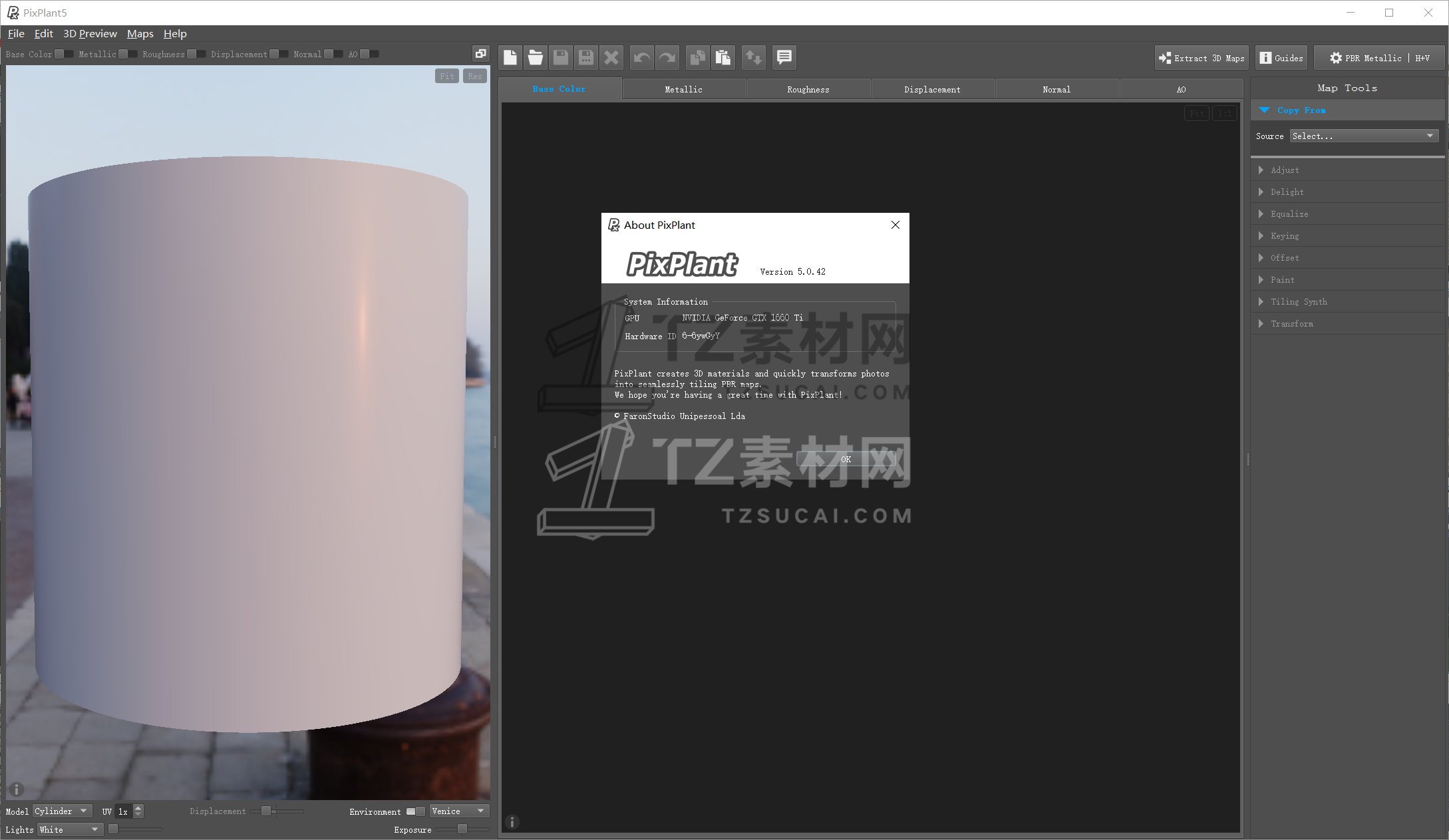Switch to the Displacement map tab
Viewport: 1449px width, 840px height.
click(931, 89)
